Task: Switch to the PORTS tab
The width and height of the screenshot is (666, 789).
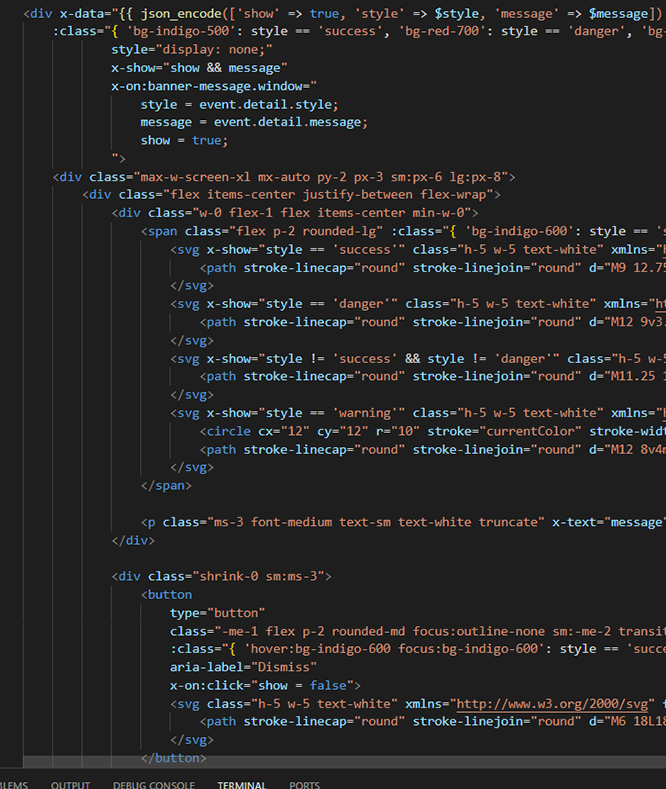Action: pos(305,785)
